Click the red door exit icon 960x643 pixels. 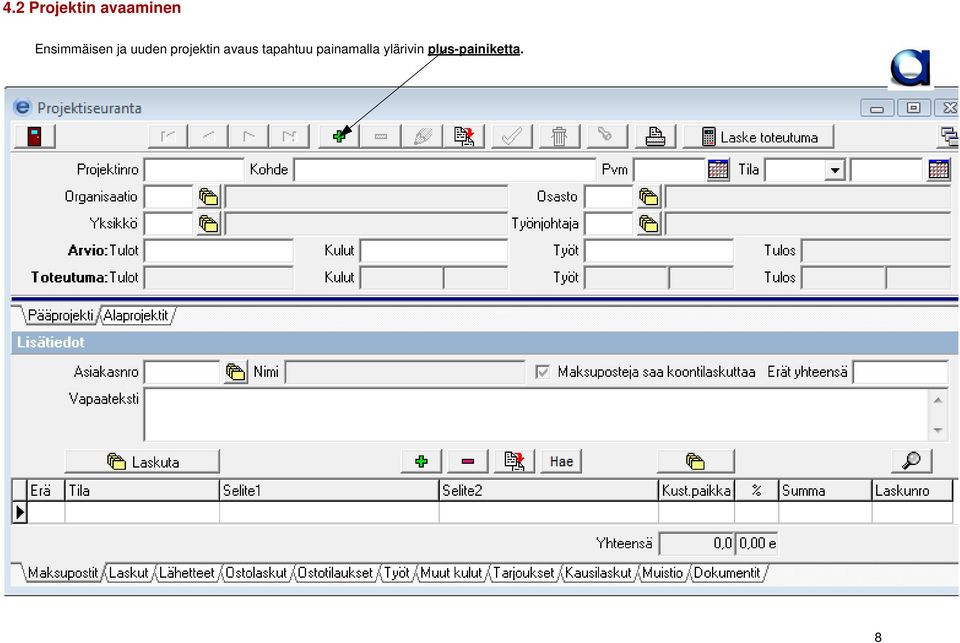pos(35,137)
